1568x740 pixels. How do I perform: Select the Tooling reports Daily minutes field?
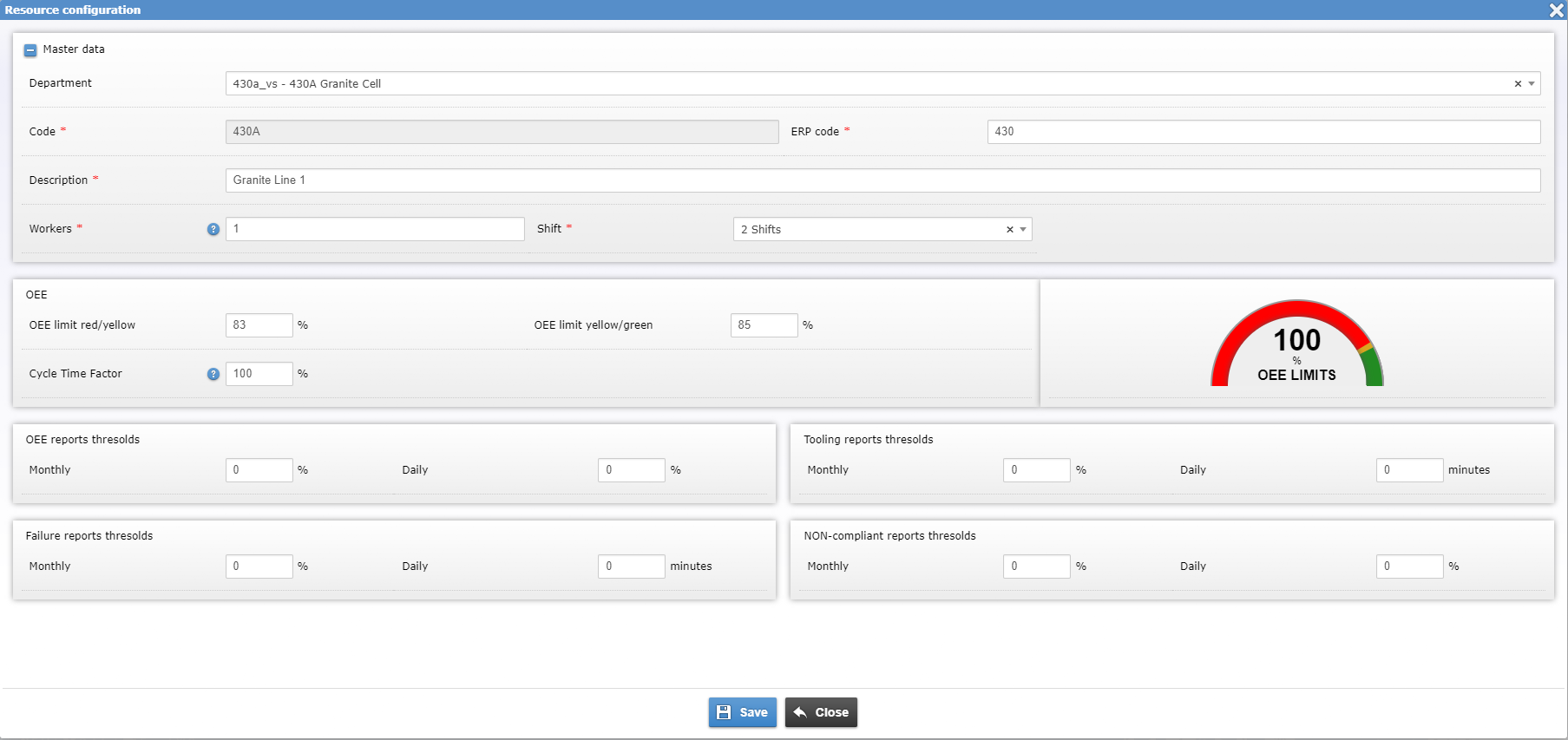[x=1408, y=470]
